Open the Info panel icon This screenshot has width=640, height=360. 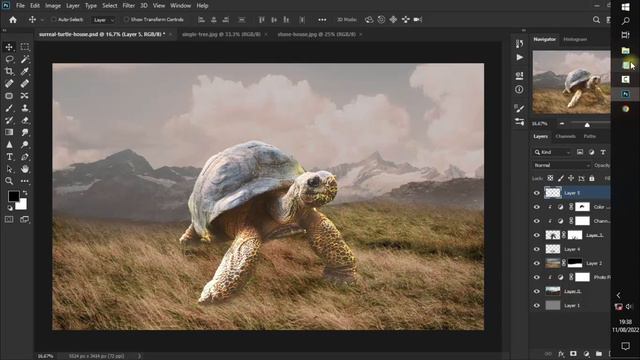(x=519, y=89)
